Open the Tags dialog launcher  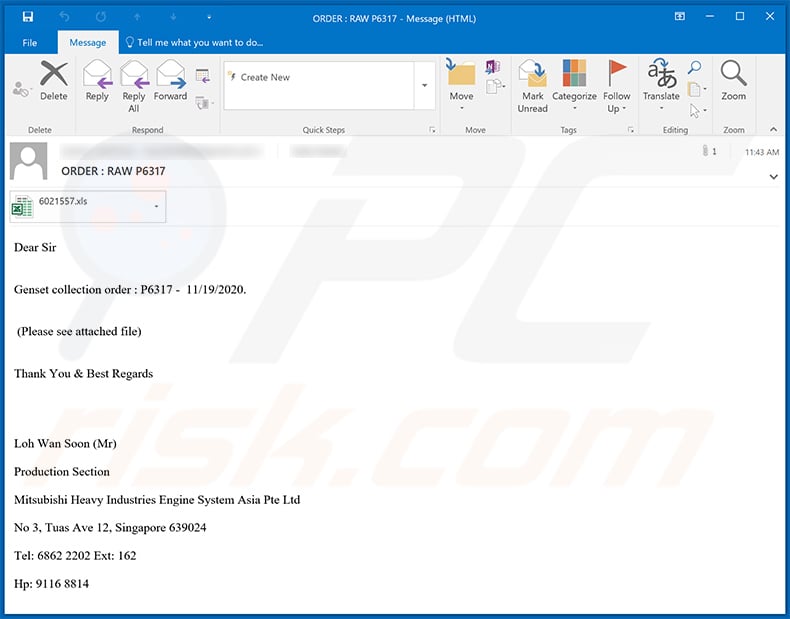[x=630, y=130]
